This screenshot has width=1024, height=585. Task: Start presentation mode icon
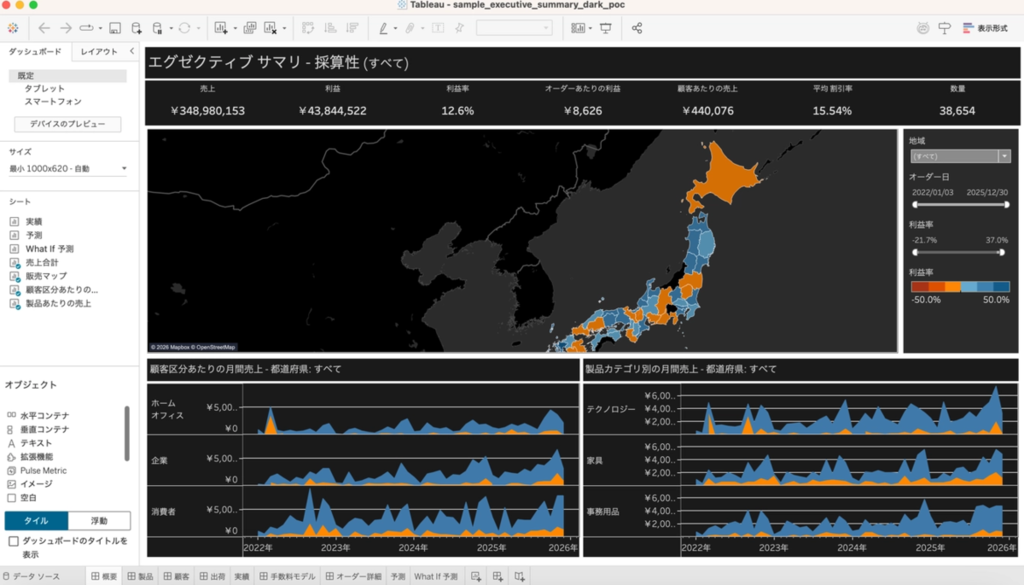(x=606, y=28)
